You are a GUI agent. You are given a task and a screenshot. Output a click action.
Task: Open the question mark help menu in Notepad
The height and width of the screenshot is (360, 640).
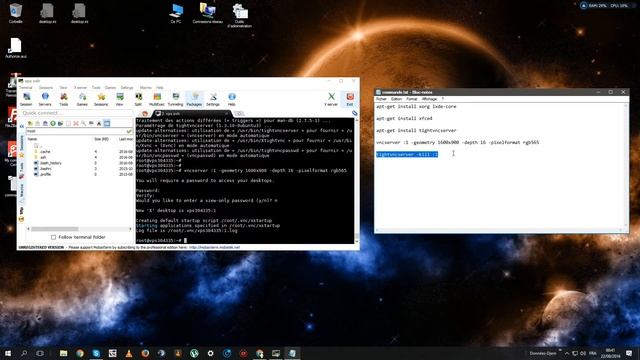coord(442,99)
